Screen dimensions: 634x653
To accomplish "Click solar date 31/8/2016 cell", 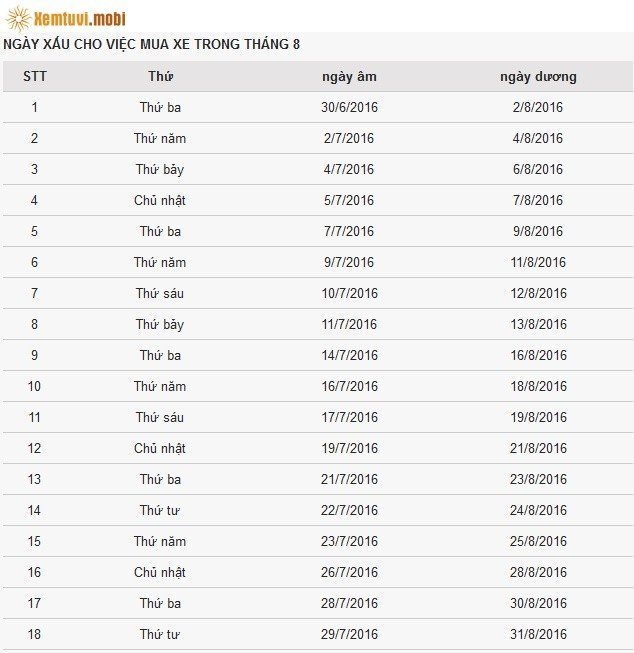I will [x=538, y=634].
